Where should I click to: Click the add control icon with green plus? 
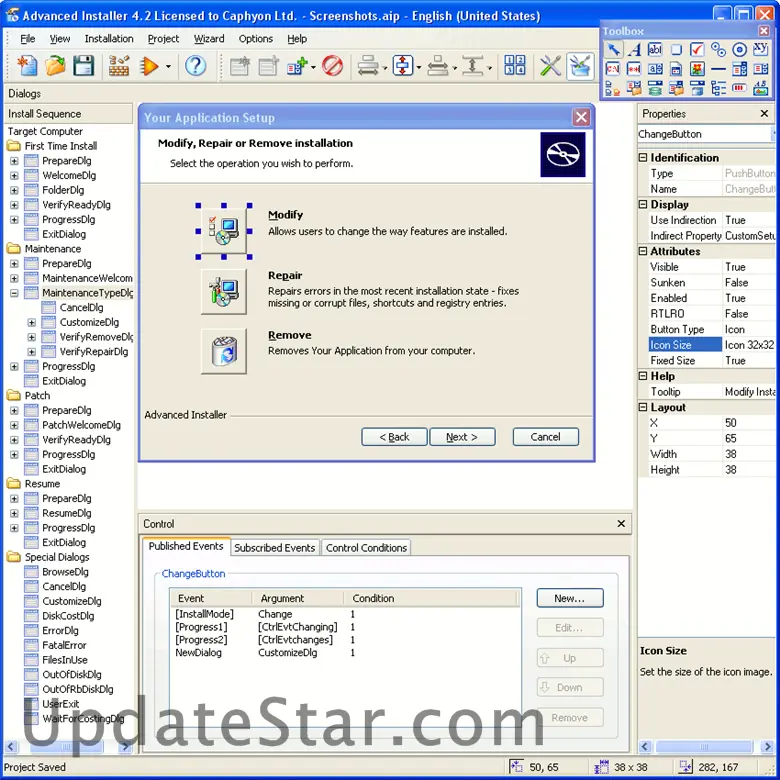click(297, 66)
